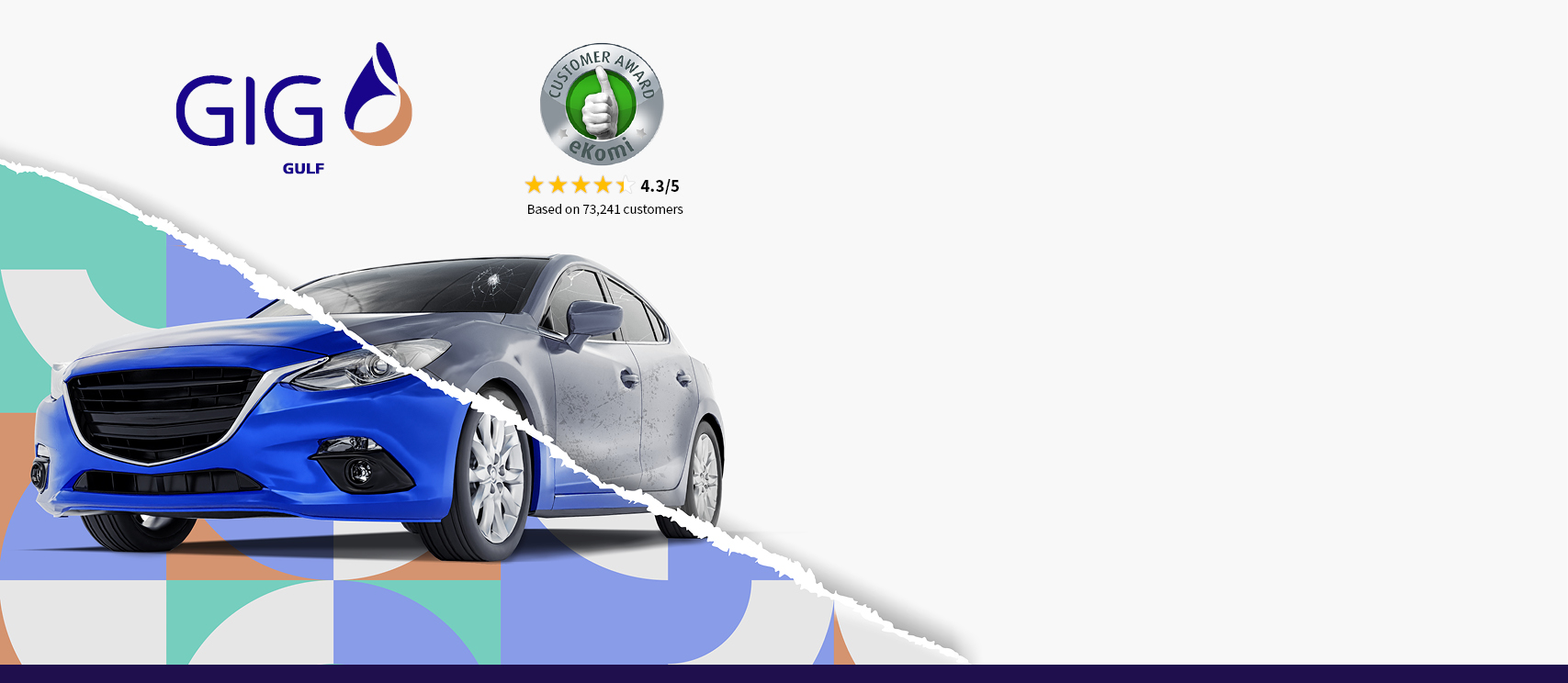
Task: Click the GULF label under the logo
Action: [303, 169]
